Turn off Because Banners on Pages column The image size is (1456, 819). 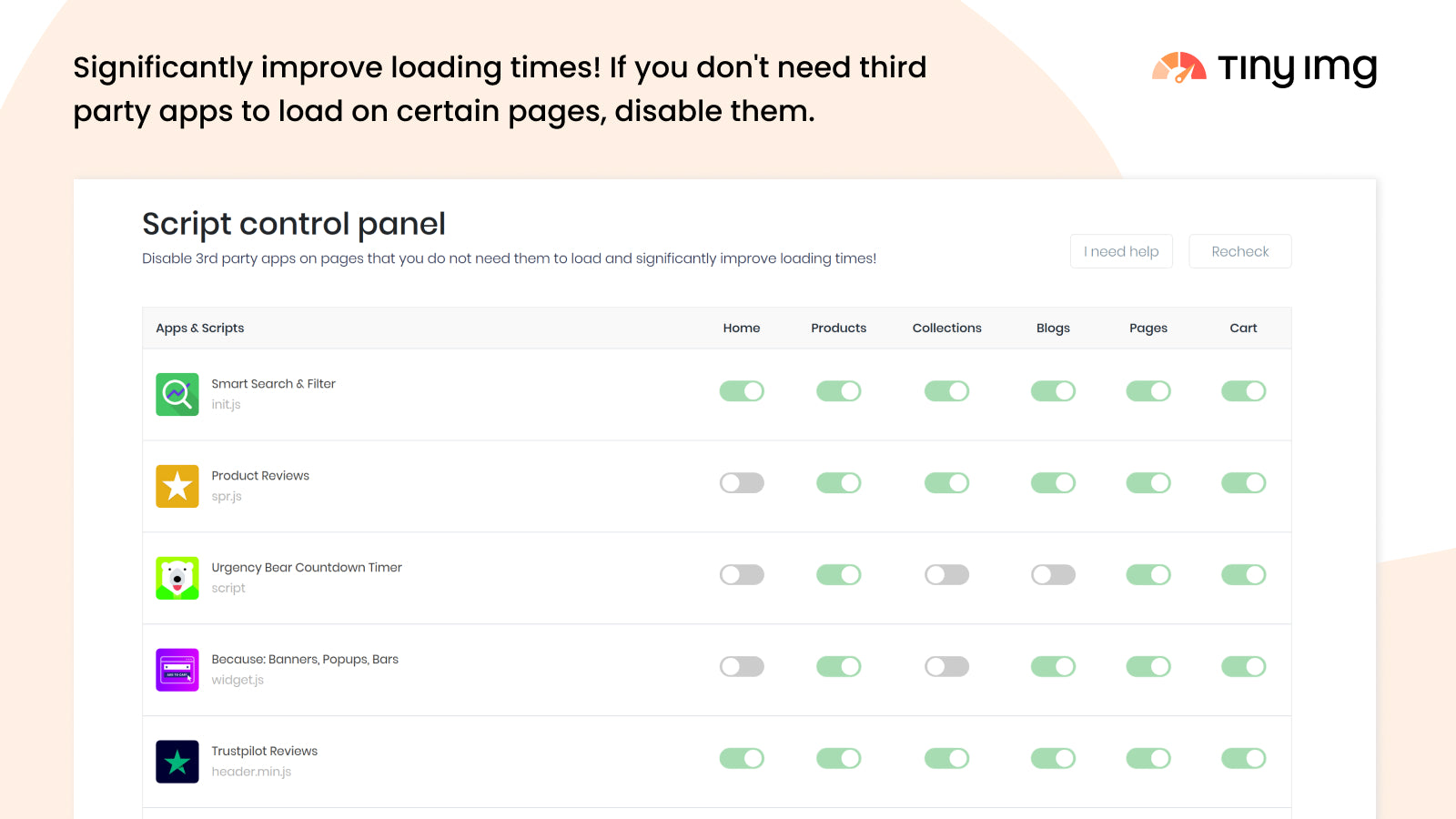1148,666
